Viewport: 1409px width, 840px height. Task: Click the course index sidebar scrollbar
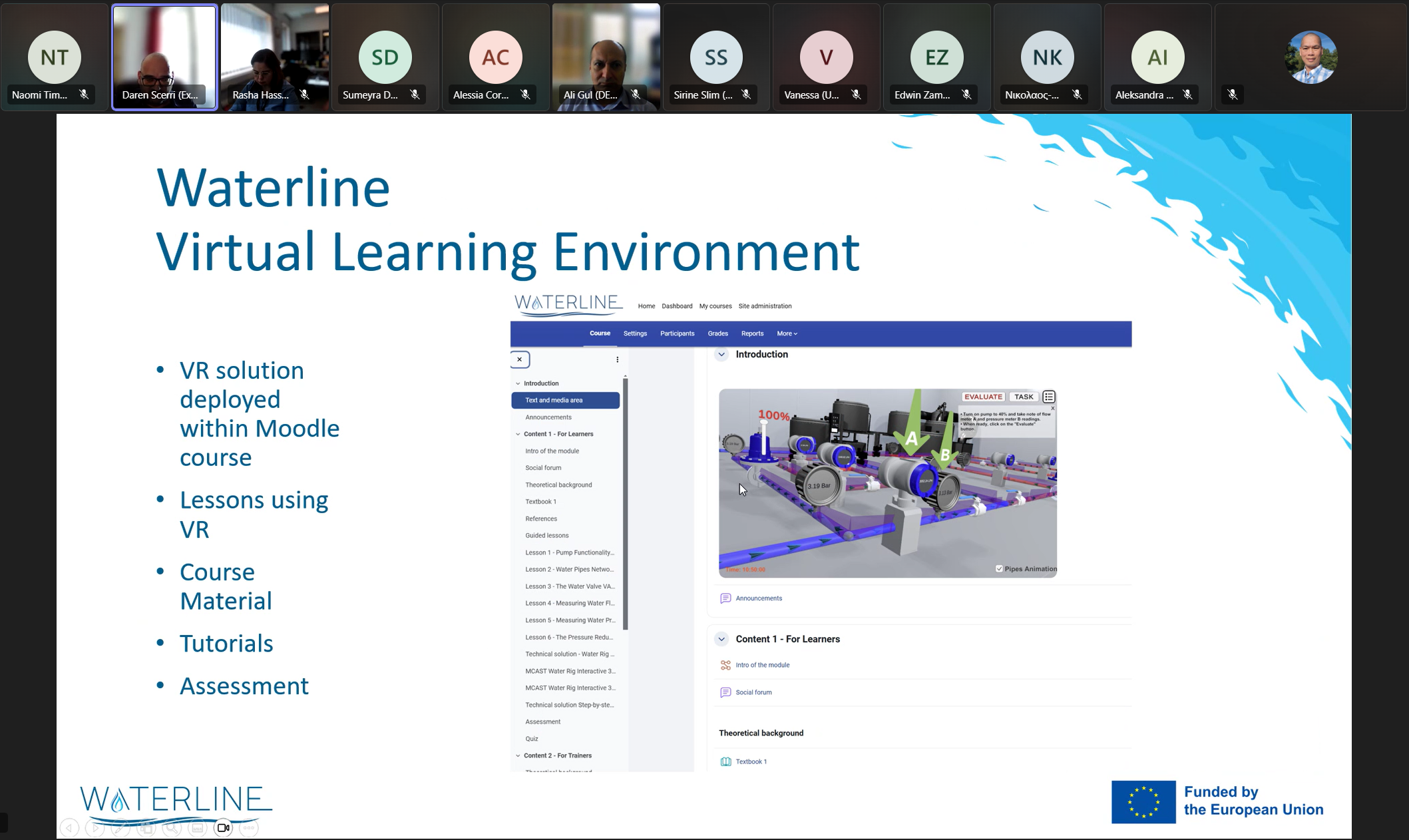click(625, 503)
